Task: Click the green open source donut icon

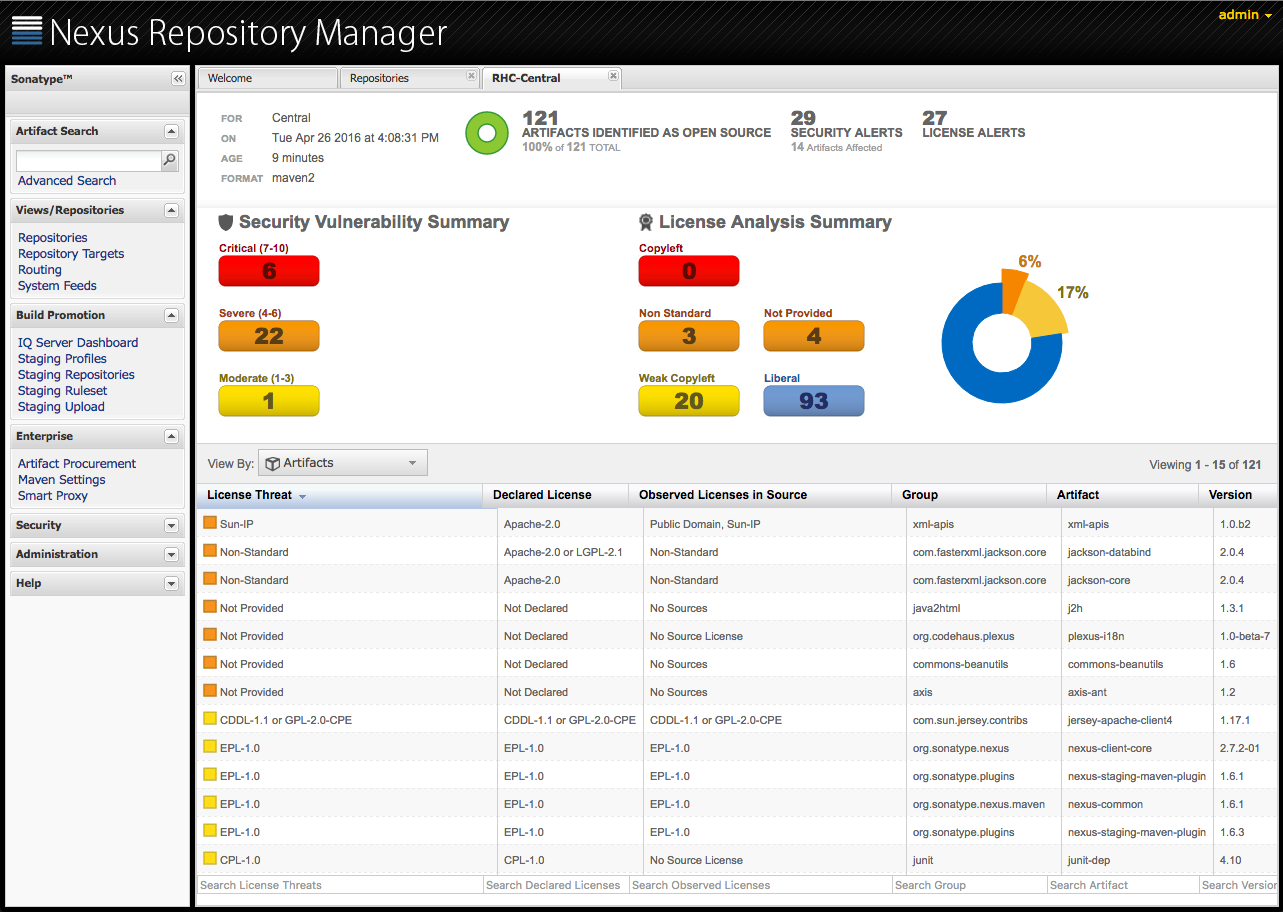Action: tap(488, 132)
